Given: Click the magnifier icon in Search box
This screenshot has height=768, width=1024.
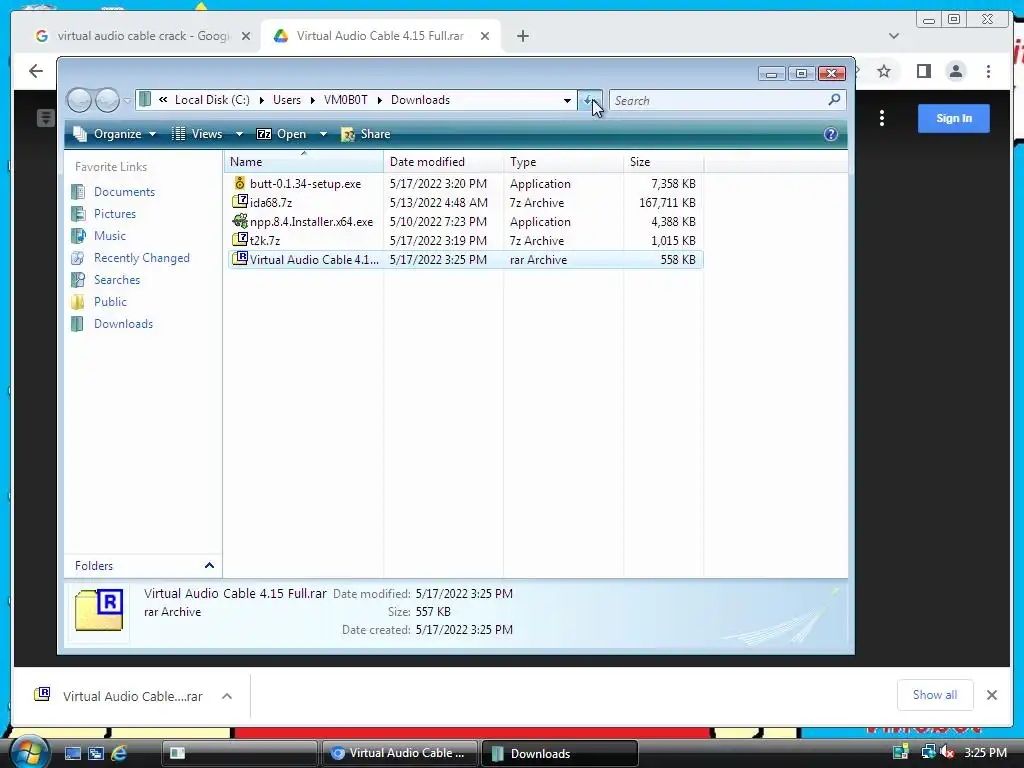Looking at the screenshot, I should pos(834,100).
